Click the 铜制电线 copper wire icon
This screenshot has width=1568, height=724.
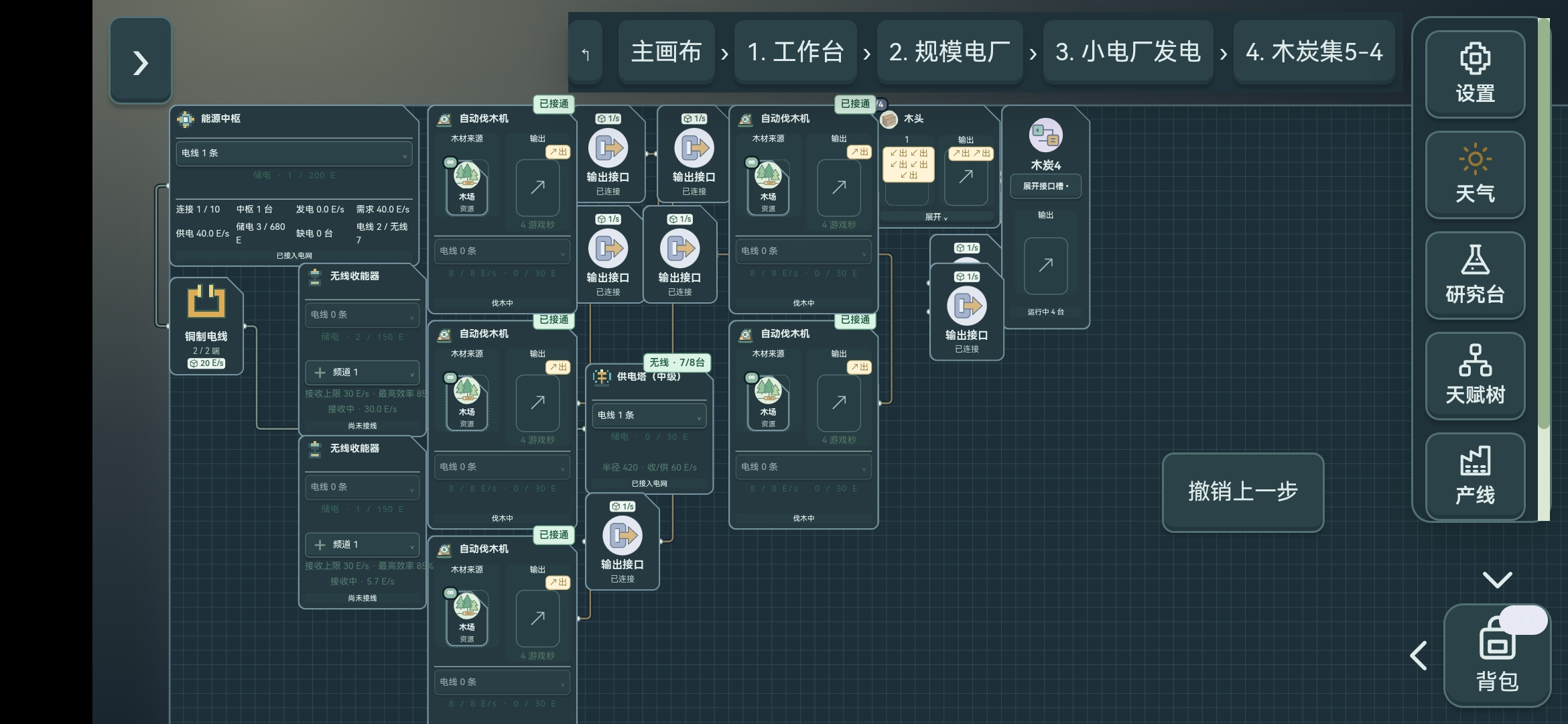pyautogui.click(x=206, y=301)
